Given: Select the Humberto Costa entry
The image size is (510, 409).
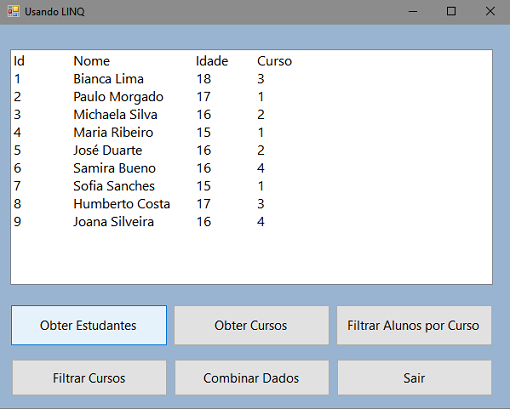Looking at the screenshot, I should click(251, 204).
